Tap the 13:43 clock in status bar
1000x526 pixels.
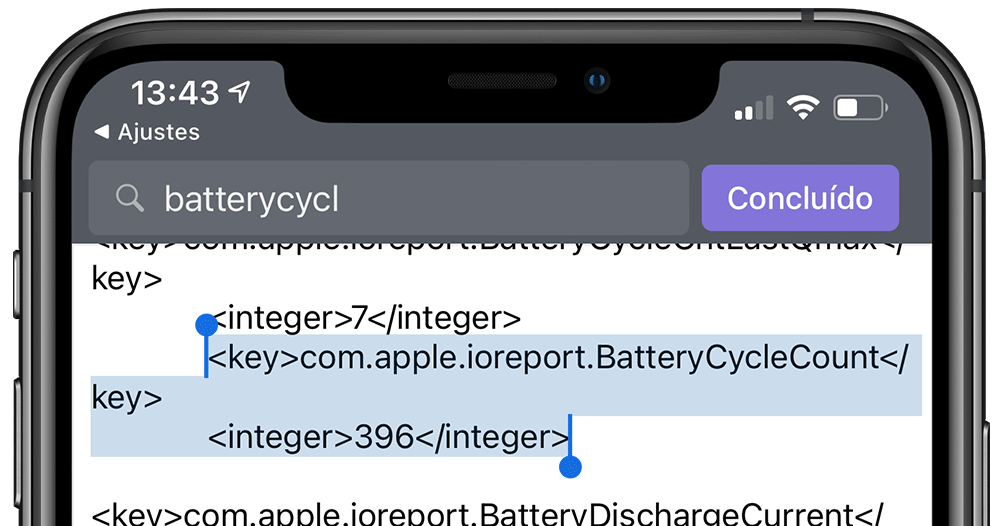tap(175, 93)
